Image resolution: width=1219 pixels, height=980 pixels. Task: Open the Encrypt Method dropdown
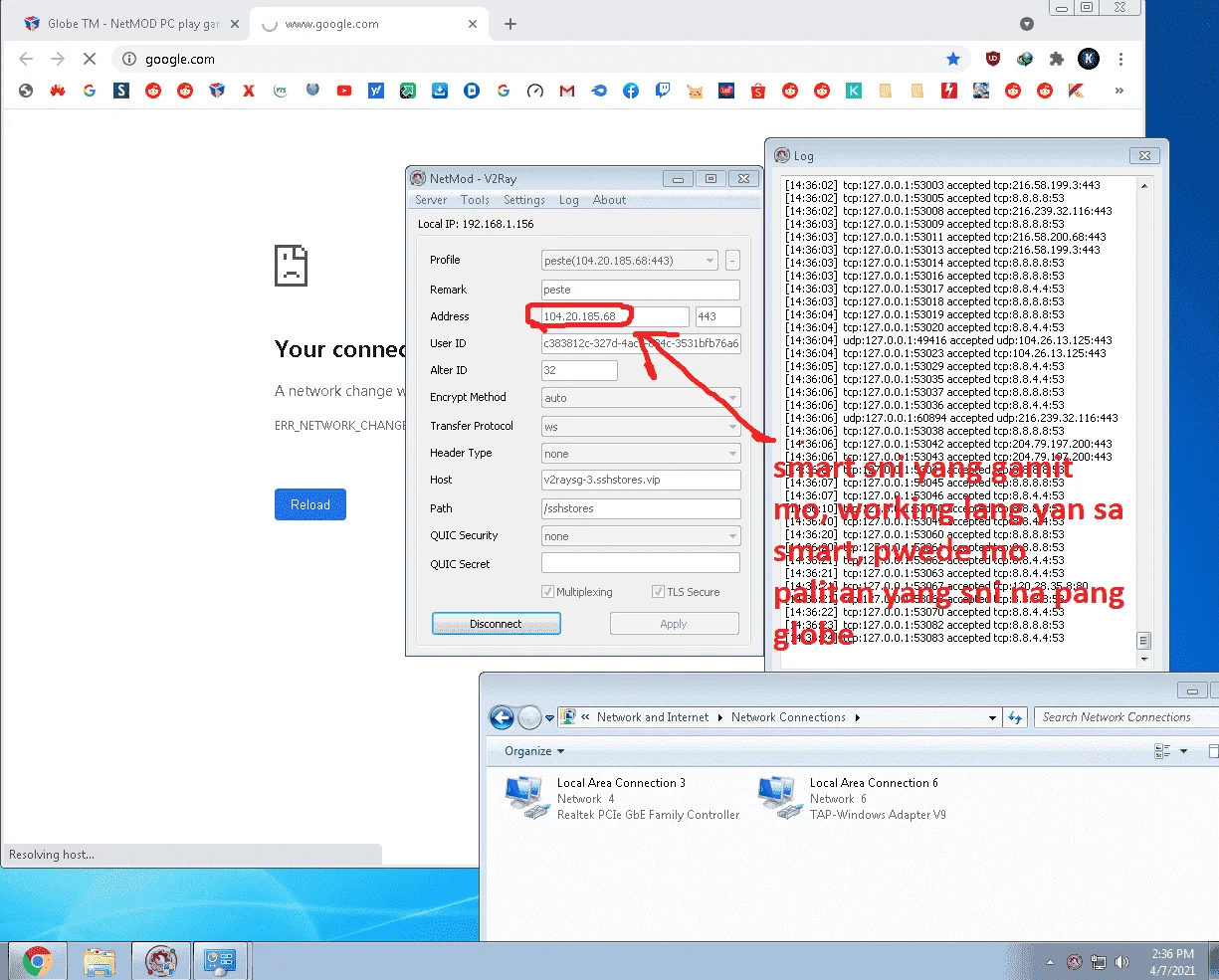point(641,398)
